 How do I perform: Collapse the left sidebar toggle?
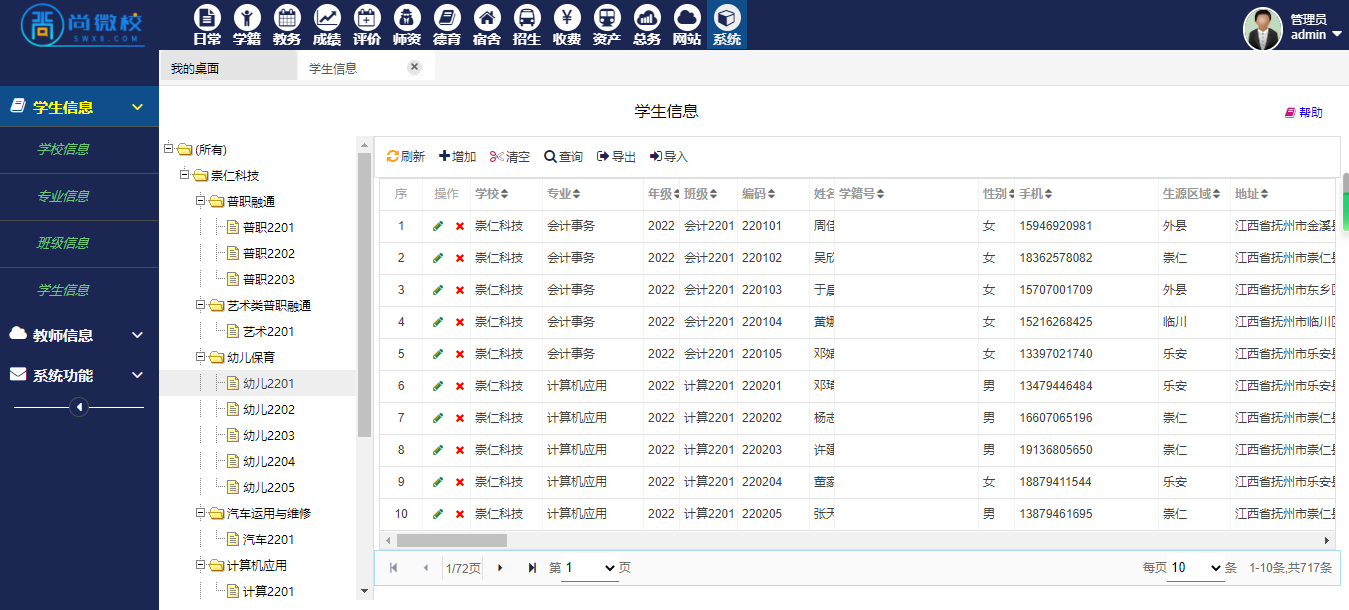79,407
